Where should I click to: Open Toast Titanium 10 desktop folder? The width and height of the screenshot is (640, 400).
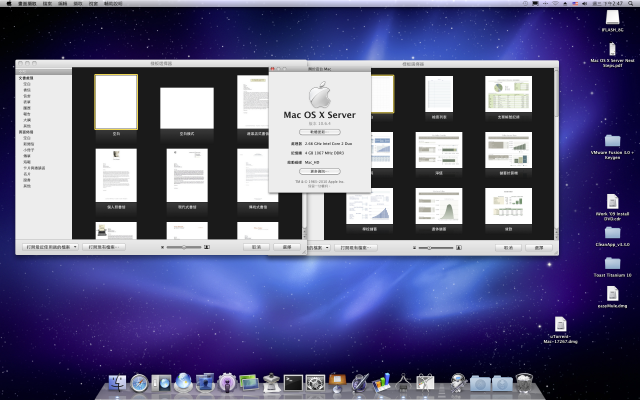point(612,263)
